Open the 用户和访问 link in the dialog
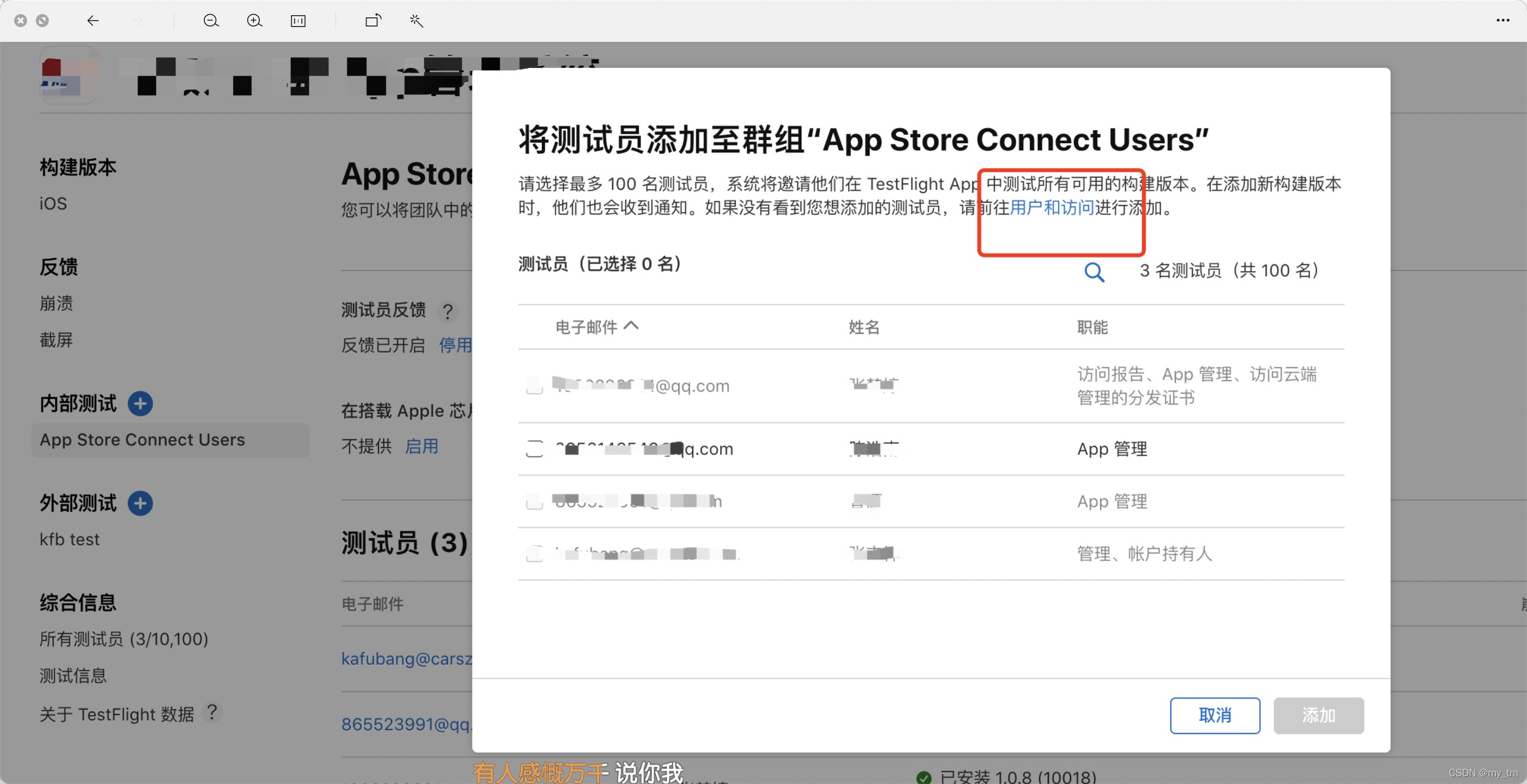Screen dimensions: 1527x784 tap(1051, 208)
